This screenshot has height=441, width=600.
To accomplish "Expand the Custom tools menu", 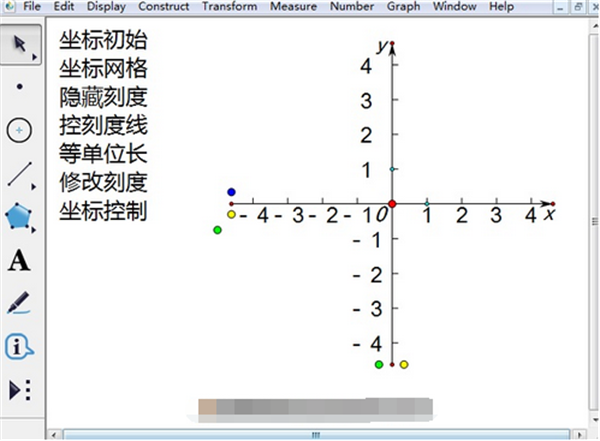I will pyautogui.click(x=19, y=389).
